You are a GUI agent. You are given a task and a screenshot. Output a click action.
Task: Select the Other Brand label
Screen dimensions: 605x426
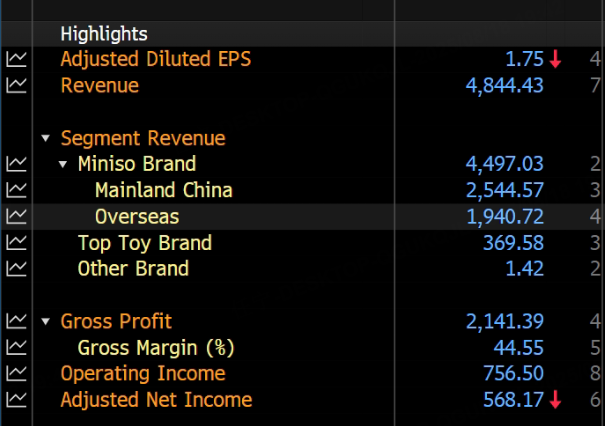[133, 269]
